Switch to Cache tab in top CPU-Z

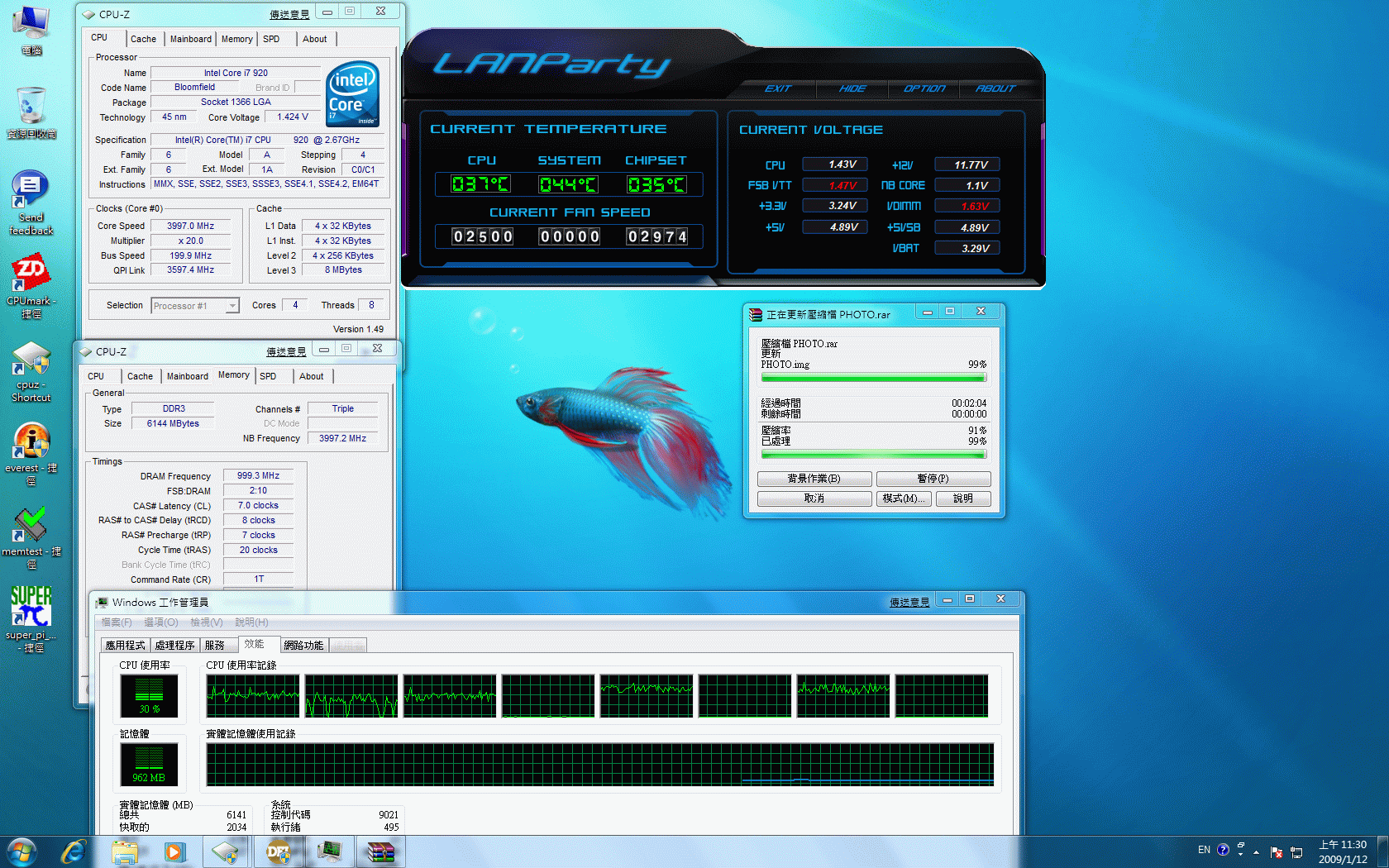pos(143,39)
